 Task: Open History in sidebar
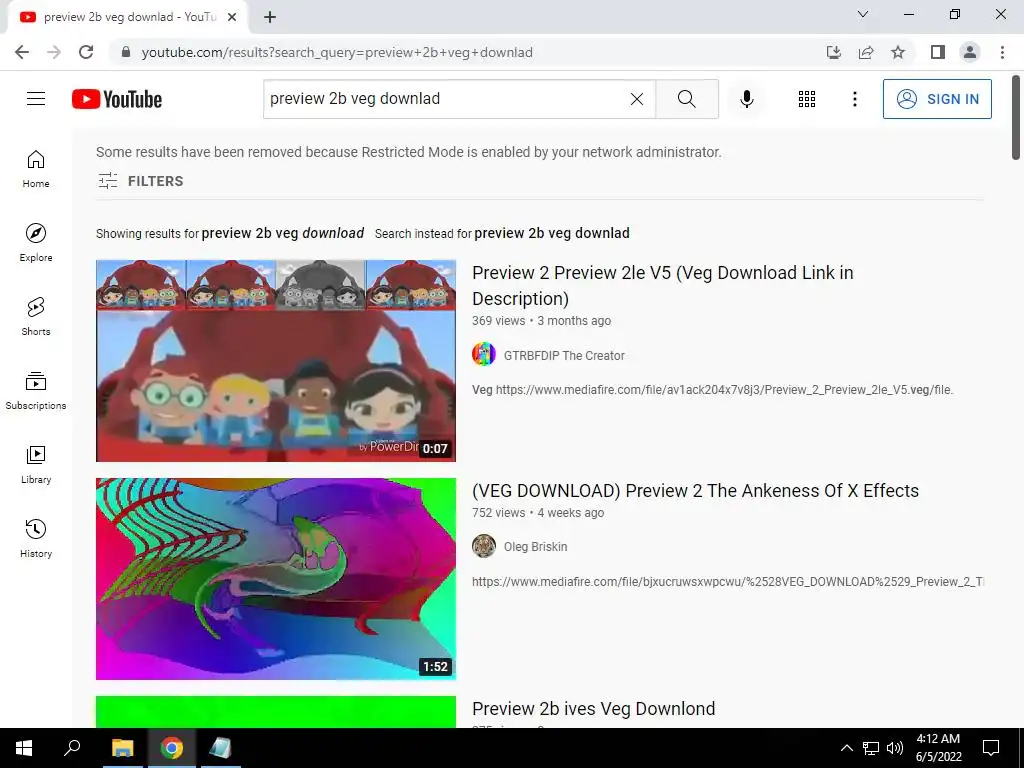(x=36, y=538)
